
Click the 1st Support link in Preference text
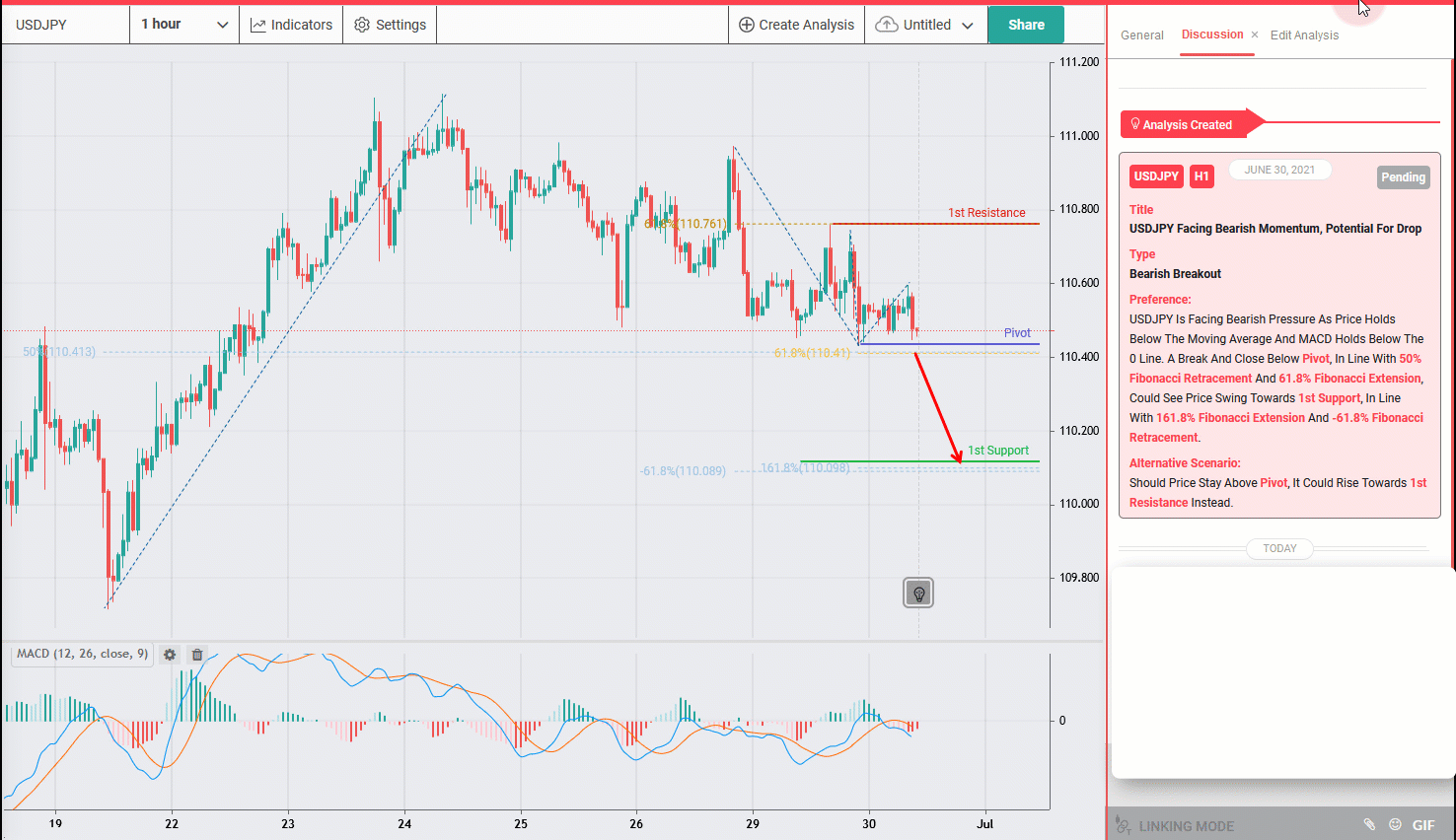pyautogui.click(x=1329, y=398)
